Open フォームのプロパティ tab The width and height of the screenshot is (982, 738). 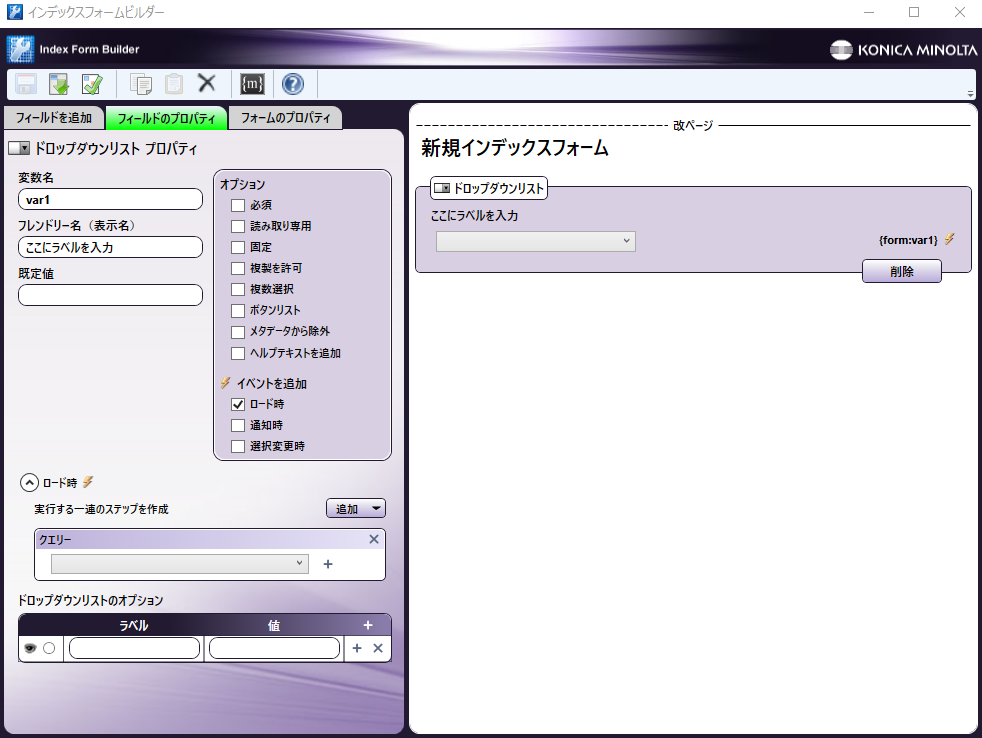click(286, 118)
